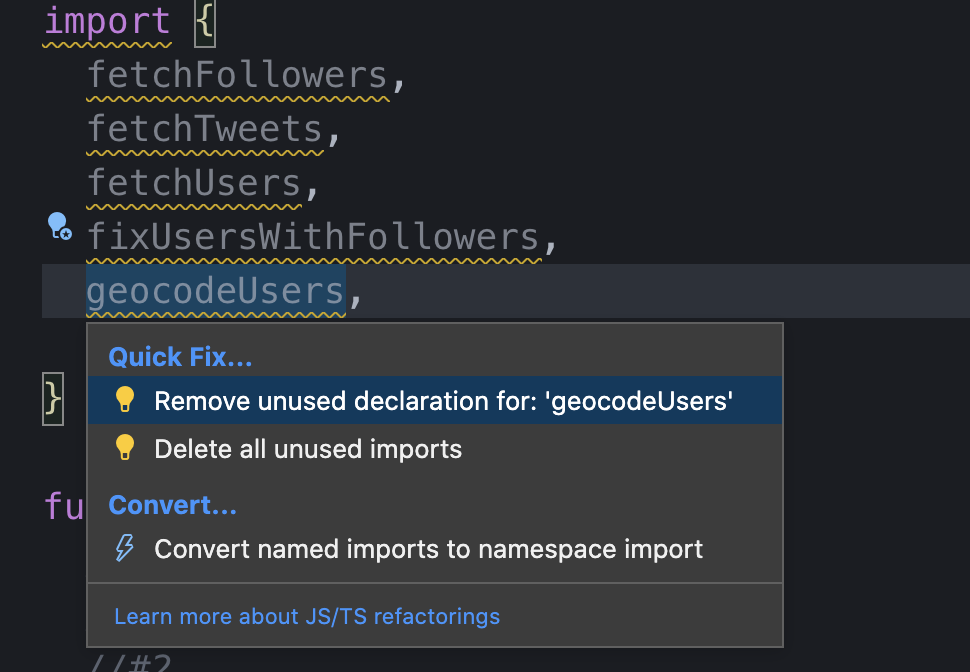Click the 'Convert...' section header
970x672 pixels.
[172, 504]
